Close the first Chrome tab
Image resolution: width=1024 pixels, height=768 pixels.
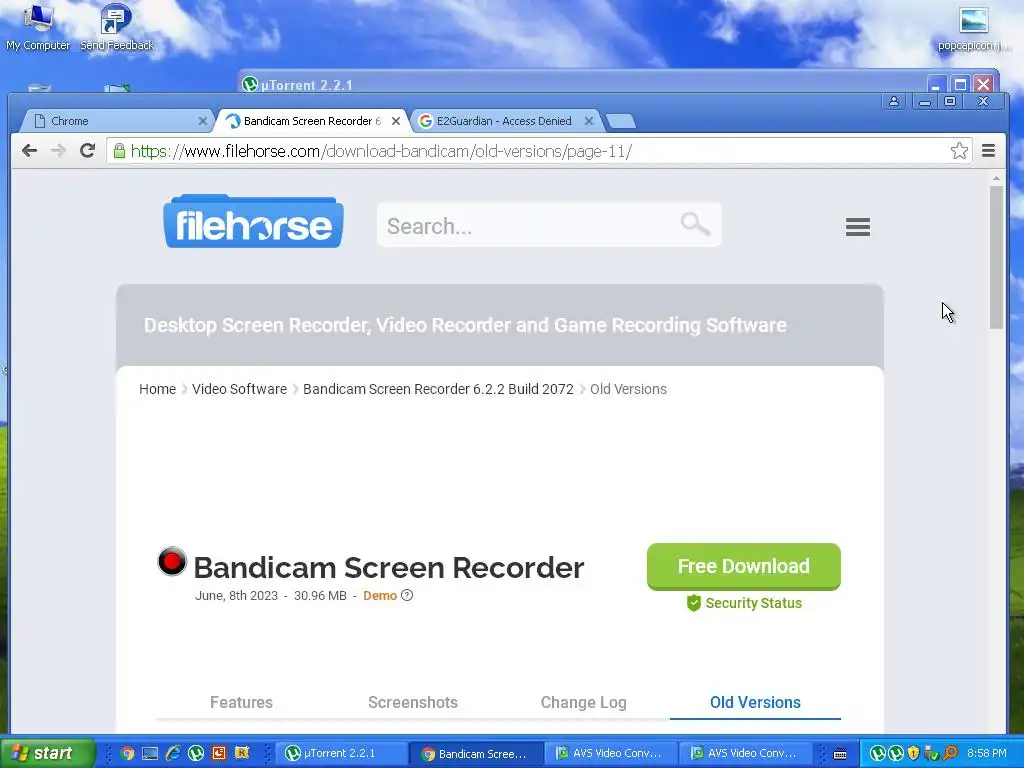202,121
